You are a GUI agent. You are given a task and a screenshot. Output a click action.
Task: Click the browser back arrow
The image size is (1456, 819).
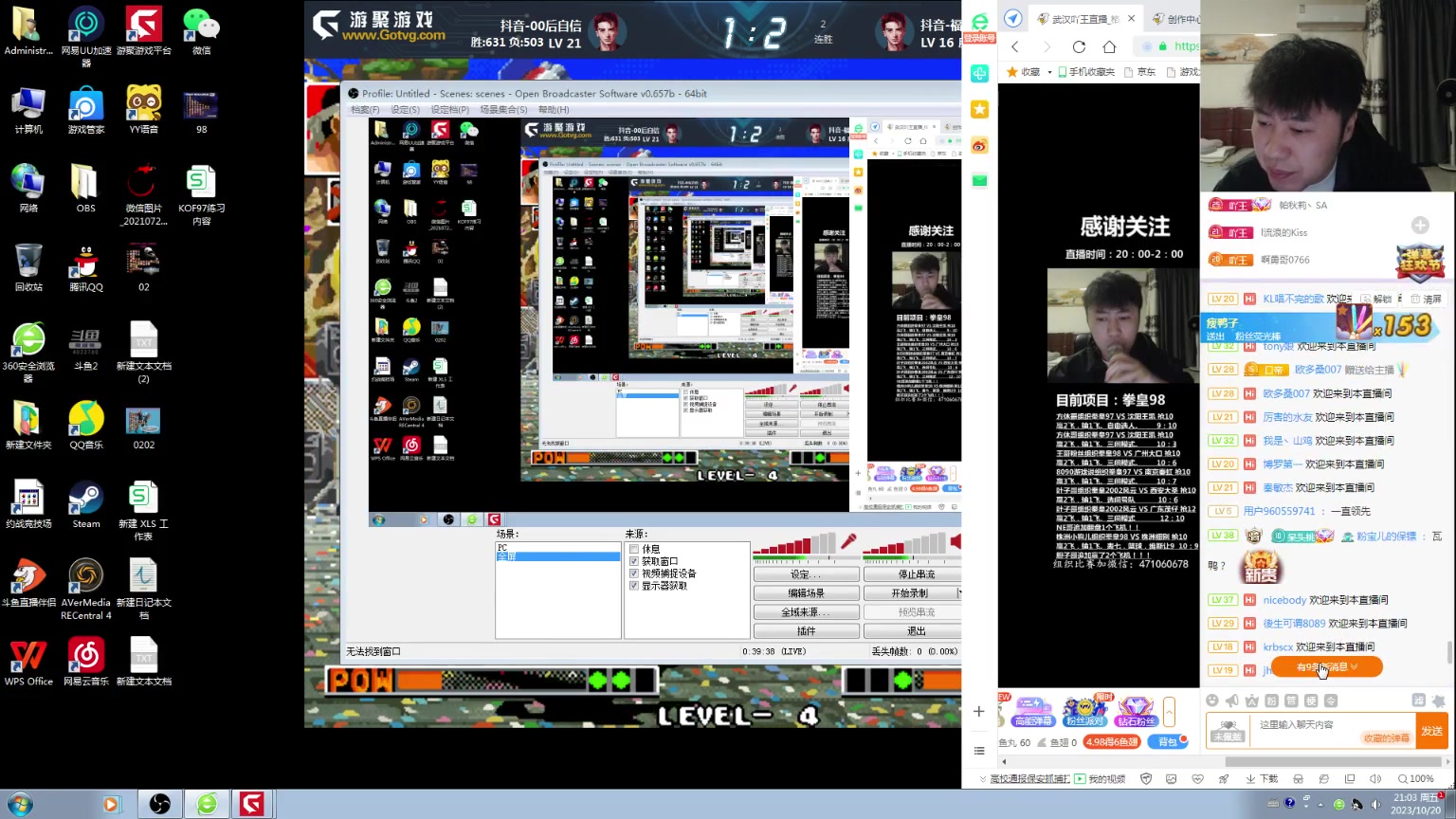coord(1015,46)
